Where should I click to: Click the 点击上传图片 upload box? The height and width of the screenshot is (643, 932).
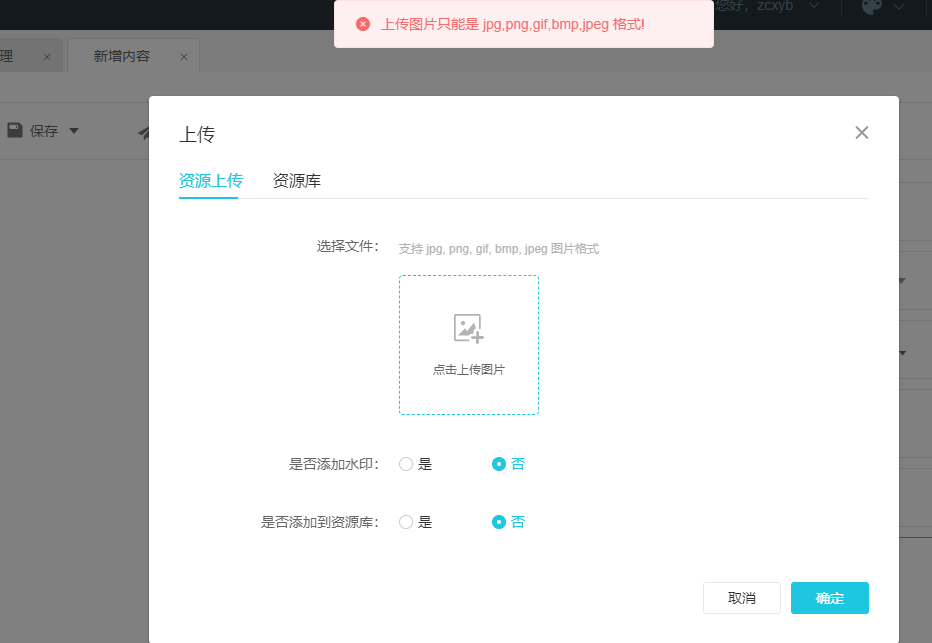(x=468, y=345)
